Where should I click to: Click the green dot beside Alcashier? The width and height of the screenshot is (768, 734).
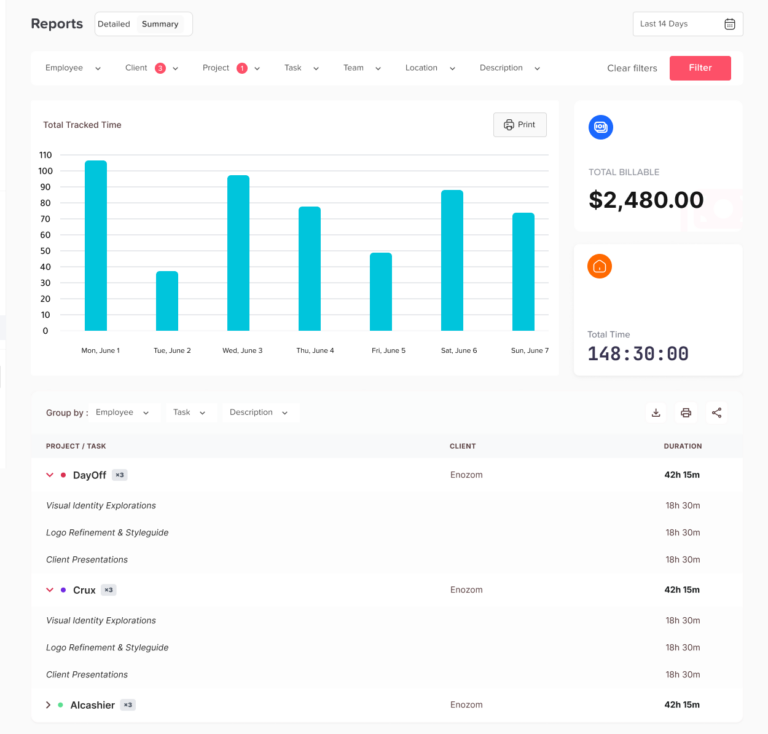60,705
